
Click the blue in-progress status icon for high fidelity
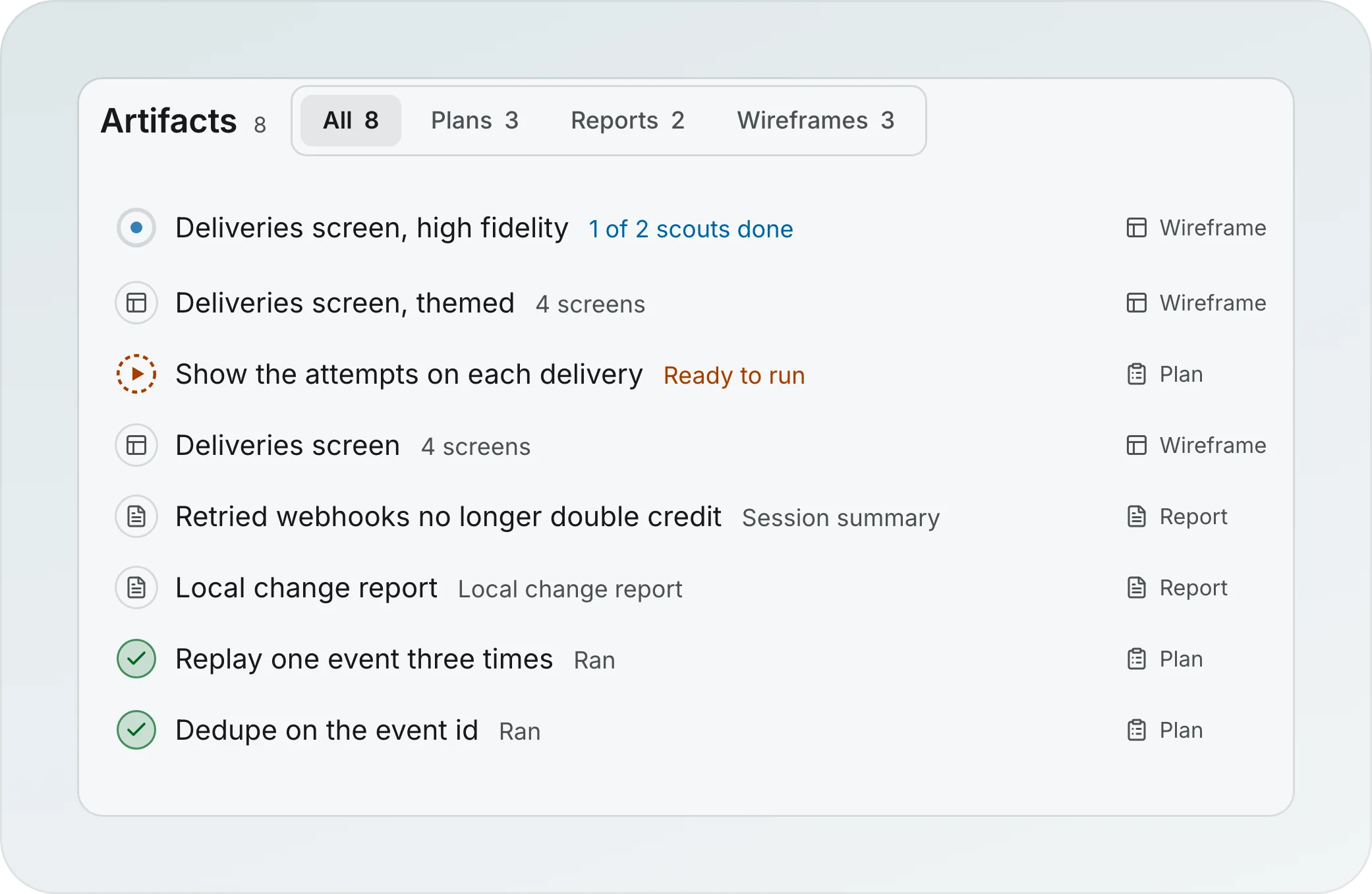click(x=136, y=227)
